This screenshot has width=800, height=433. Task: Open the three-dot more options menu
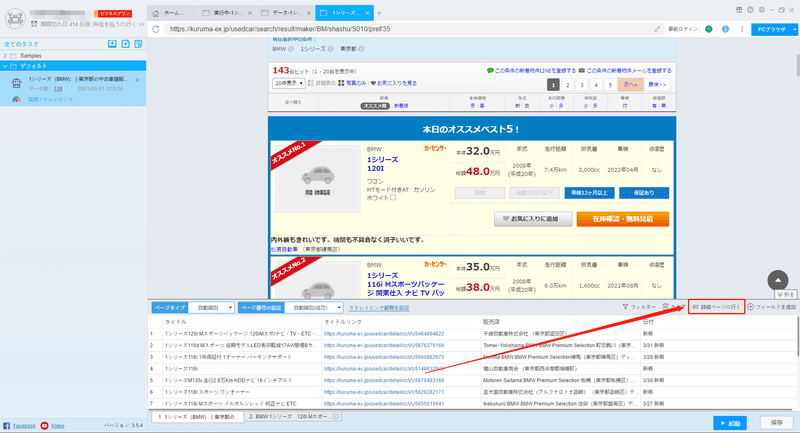742,29
